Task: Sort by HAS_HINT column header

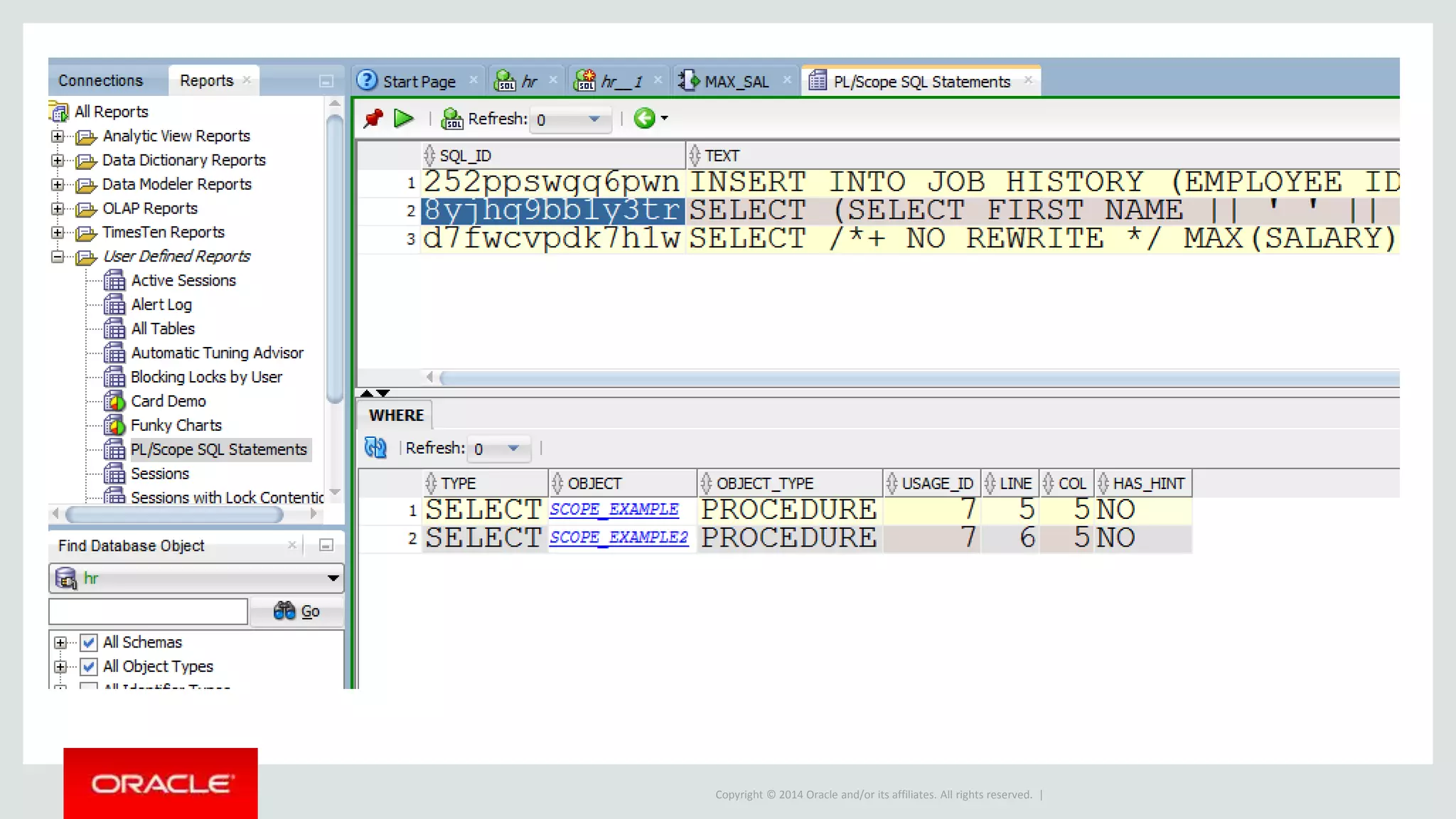Action: click(x=1142, y=483)
